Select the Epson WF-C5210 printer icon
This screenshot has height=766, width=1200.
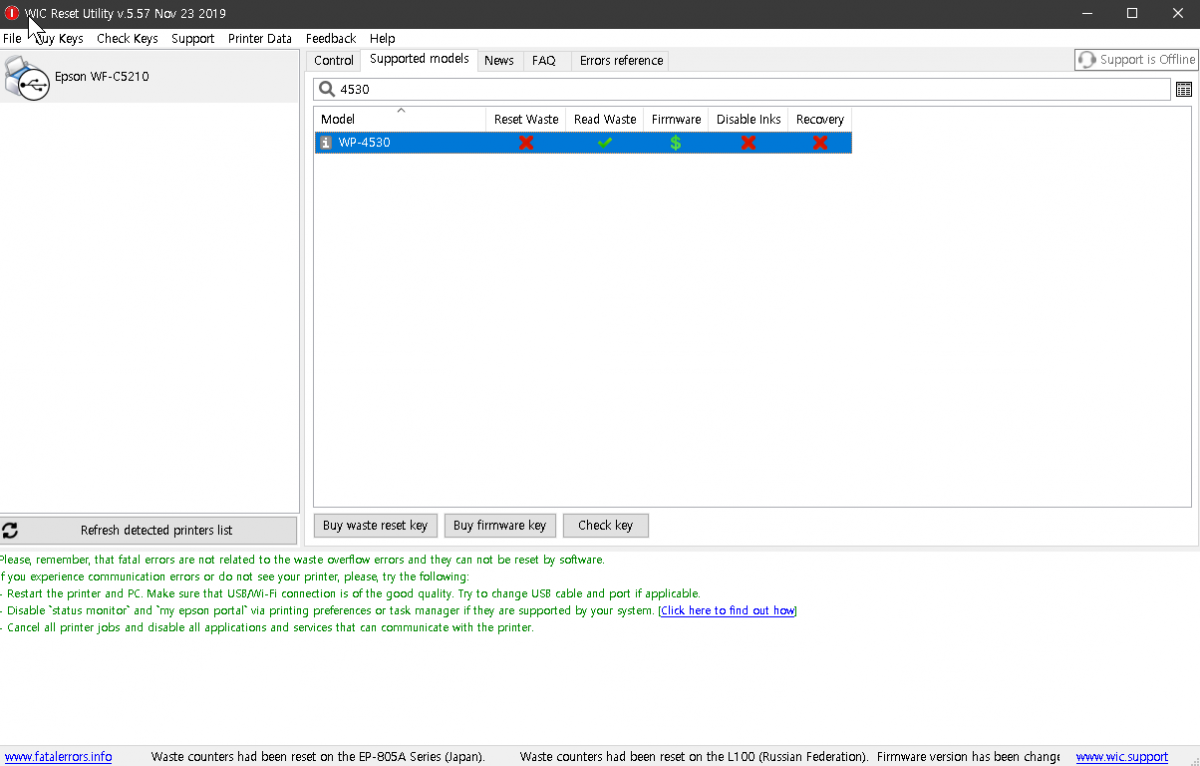pos(27,77)
